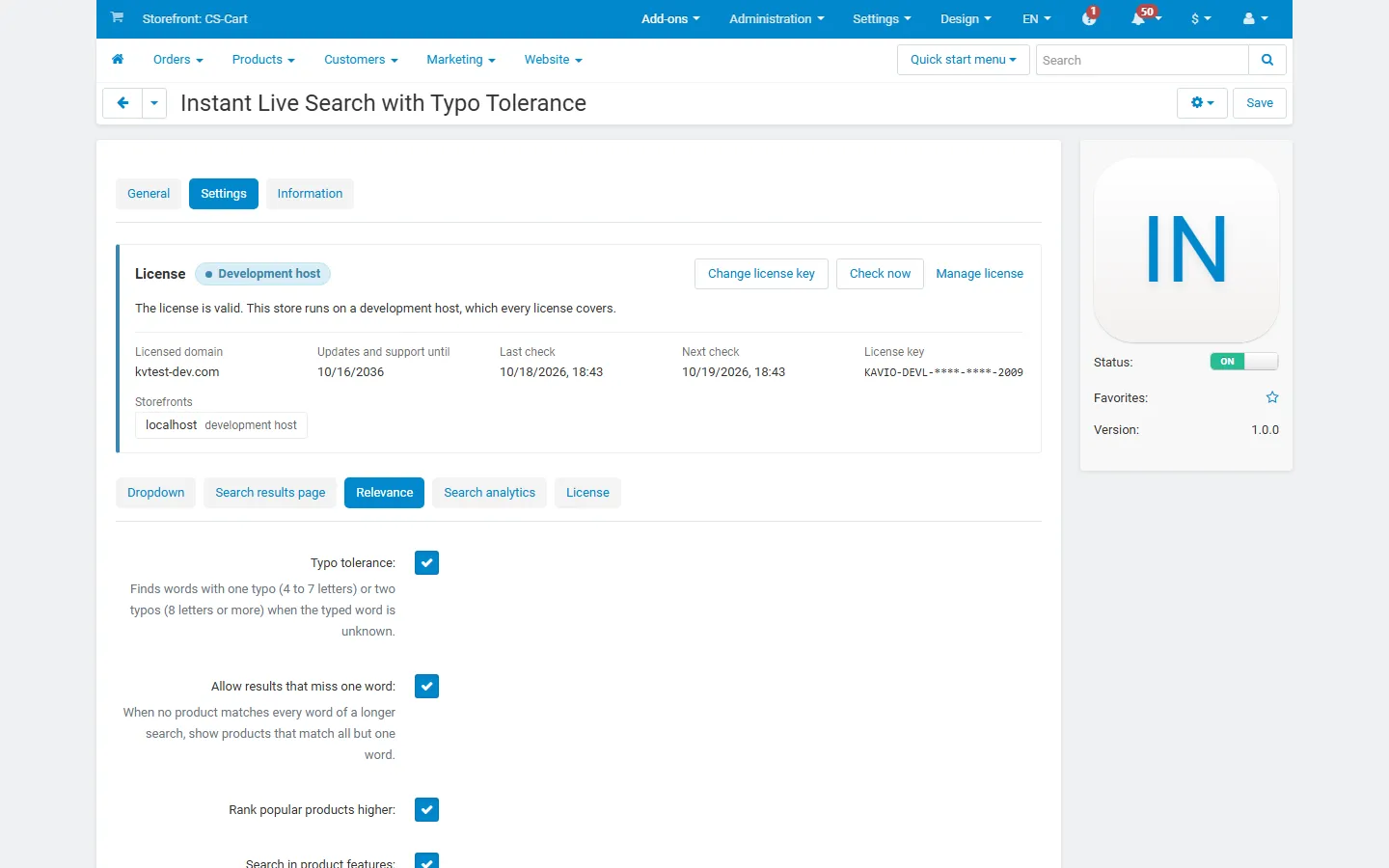The height and width of the screenshot is (868, 1389).
Task: Click the Save button
Action: click(x=1260, y=103)
